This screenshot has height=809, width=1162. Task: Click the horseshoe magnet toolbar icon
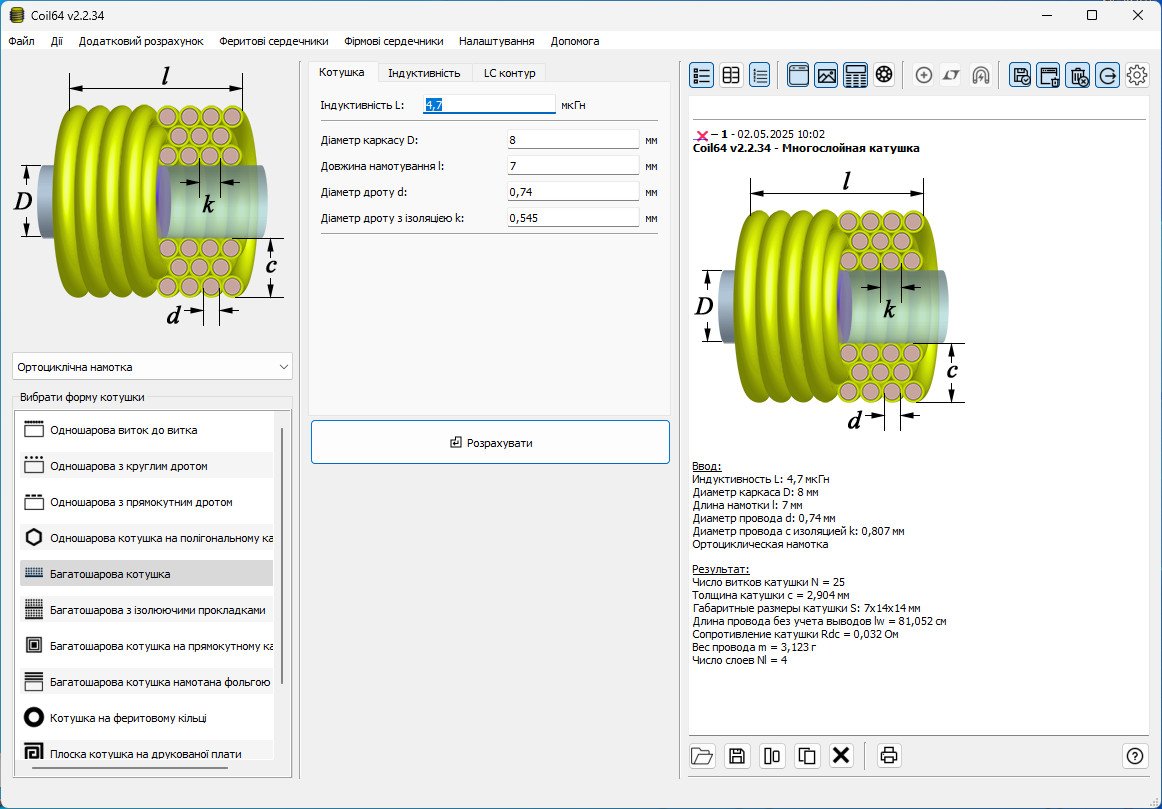point(981,75)
